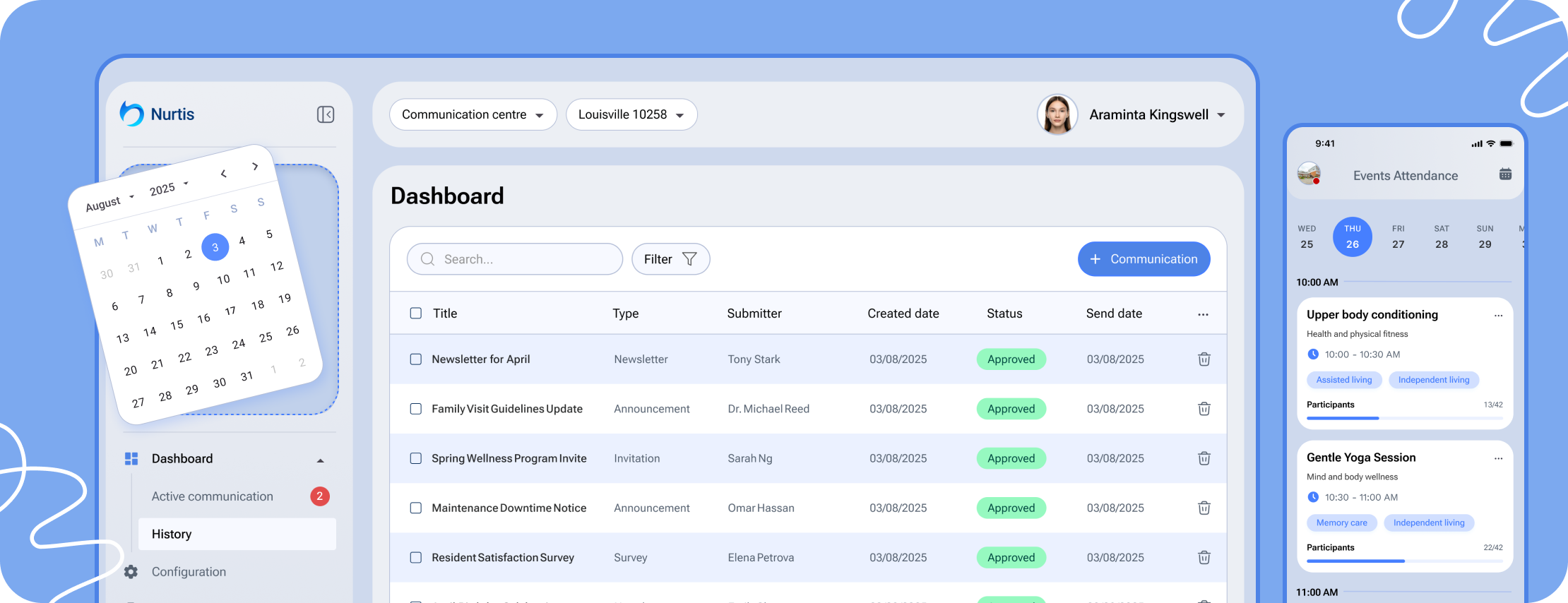Open Active communication in sidebar

click(x=212, y=496)
